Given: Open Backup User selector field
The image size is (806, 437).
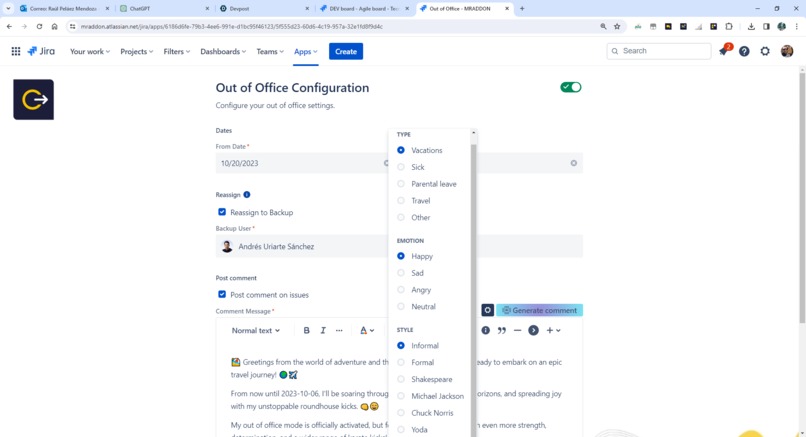Looking at the screenshot, I should (x=399, y=246).
